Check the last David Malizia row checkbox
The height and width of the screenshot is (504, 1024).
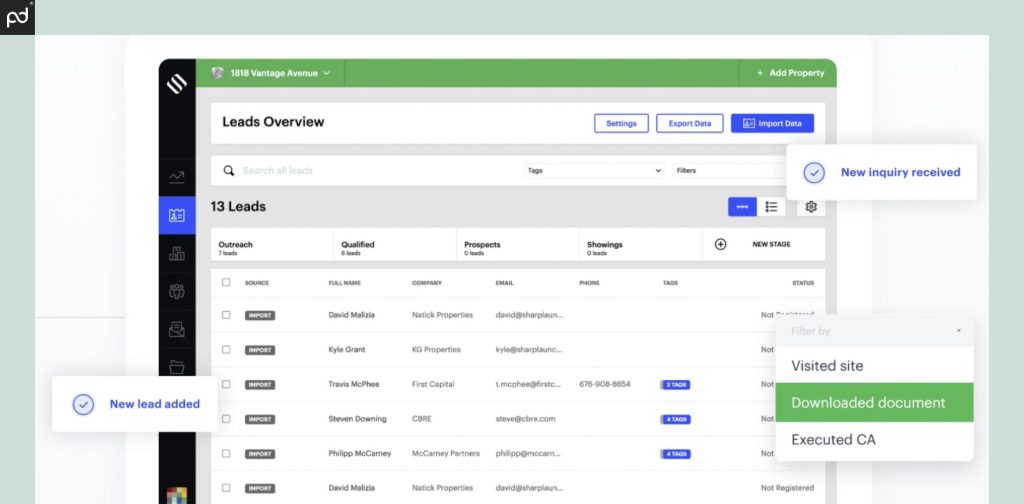point(226,488)
